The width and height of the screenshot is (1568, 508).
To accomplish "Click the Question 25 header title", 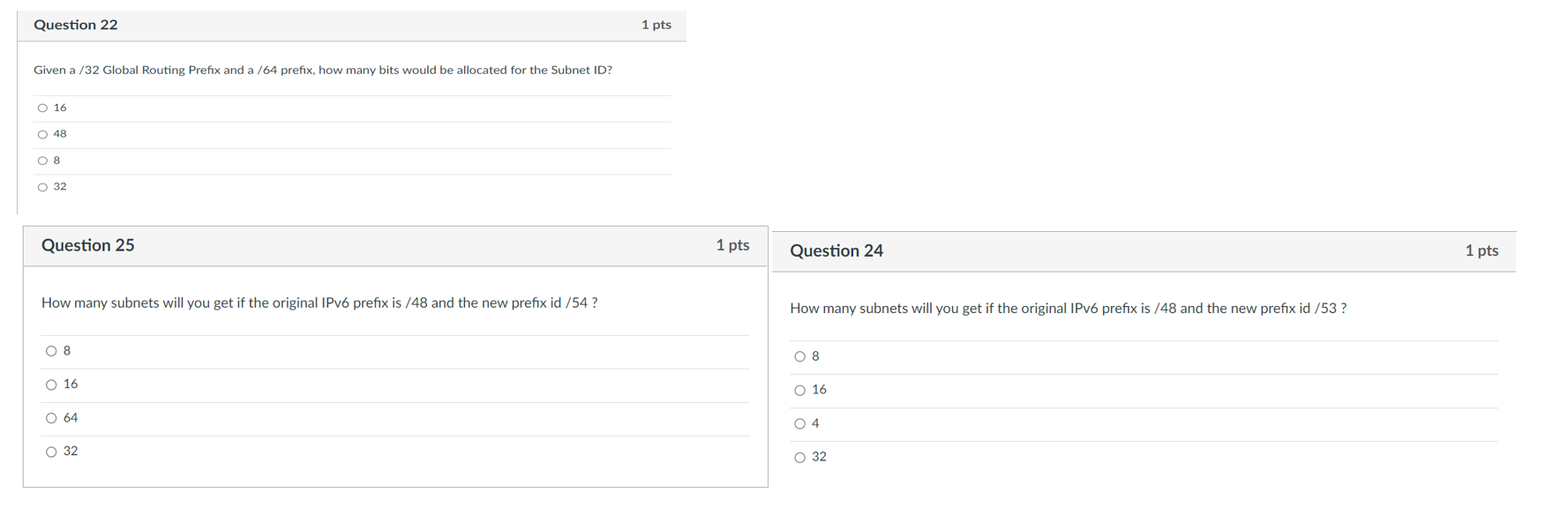I will click(x=88, y=245).
